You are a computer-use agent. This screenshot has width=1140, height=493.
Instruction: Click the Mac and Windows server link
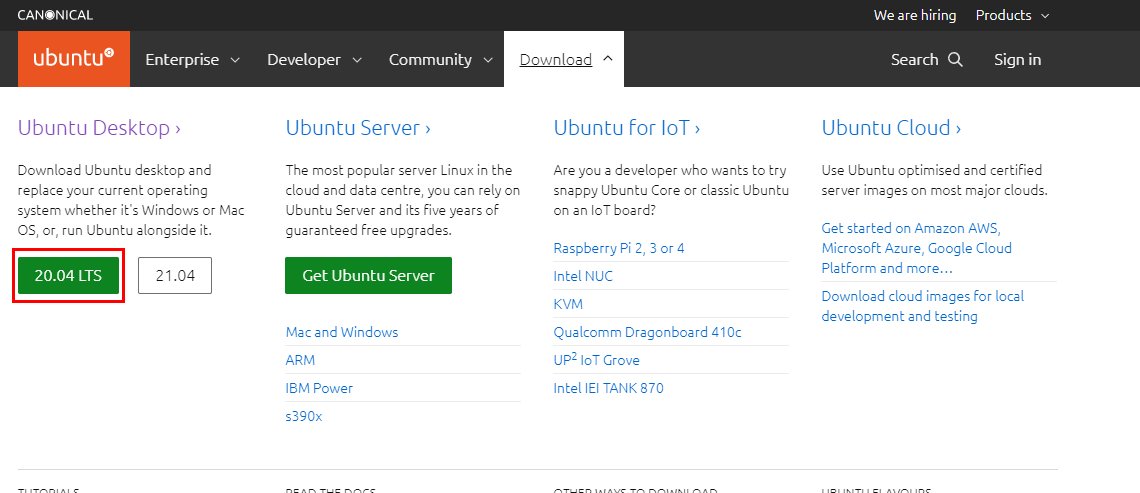tap(342, 332)
